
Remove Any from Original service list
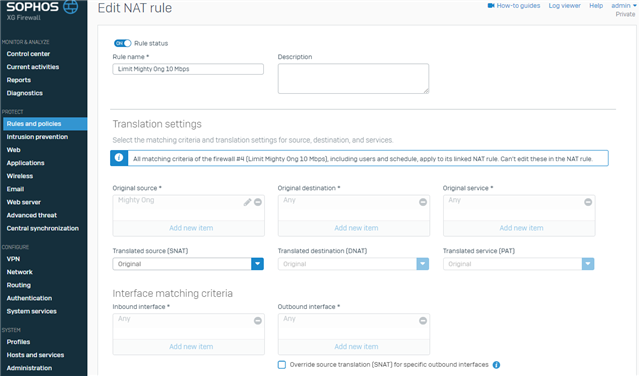click(588, 202)
